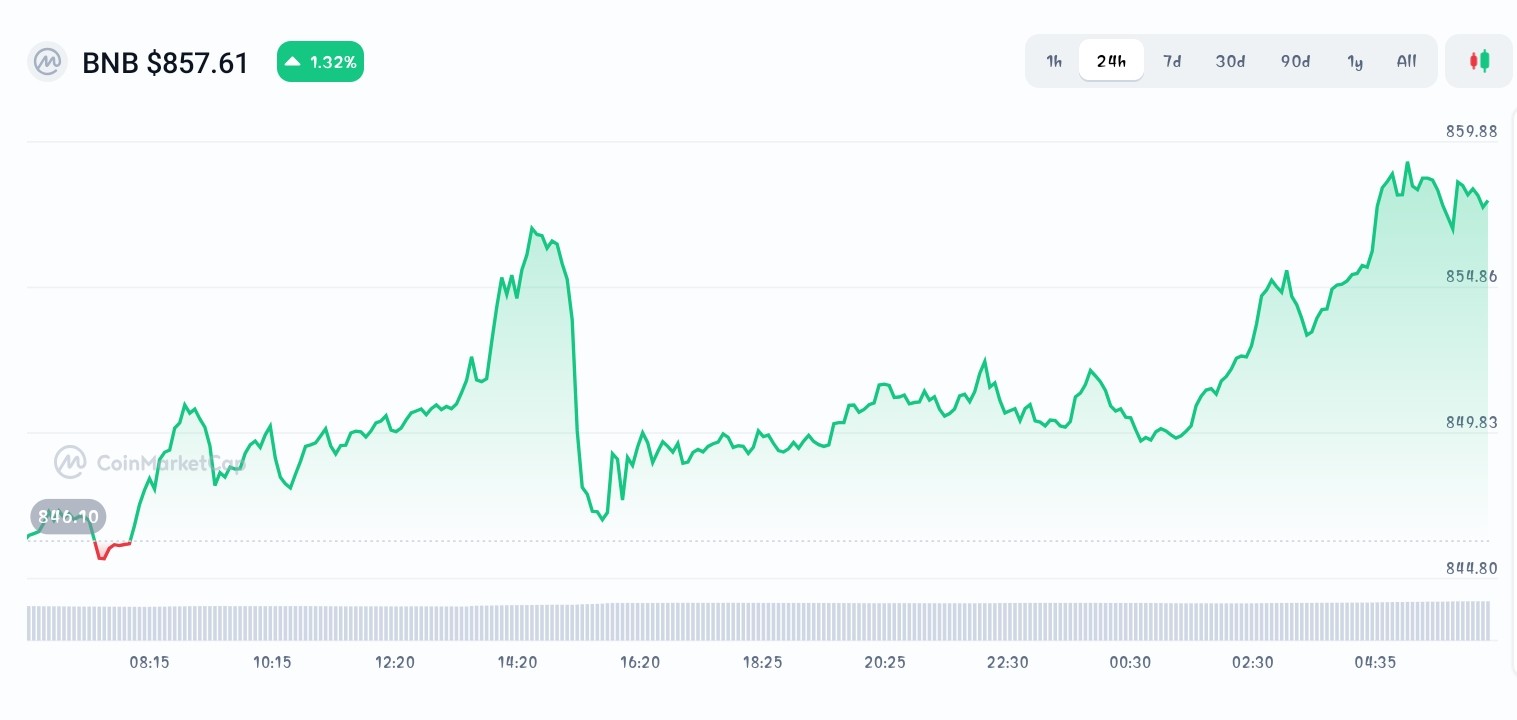
Task: Click the BNB $857.61 price title
Action: (x=165, y=63)
